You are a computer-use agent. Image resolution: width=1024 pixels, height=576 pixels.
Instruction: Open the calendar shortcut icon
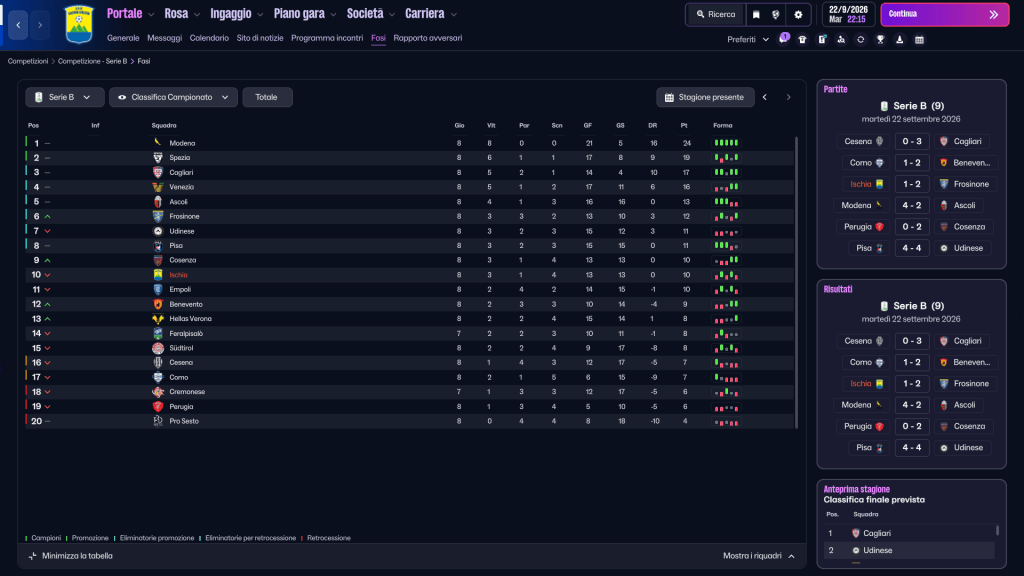[x=919, y=39]
